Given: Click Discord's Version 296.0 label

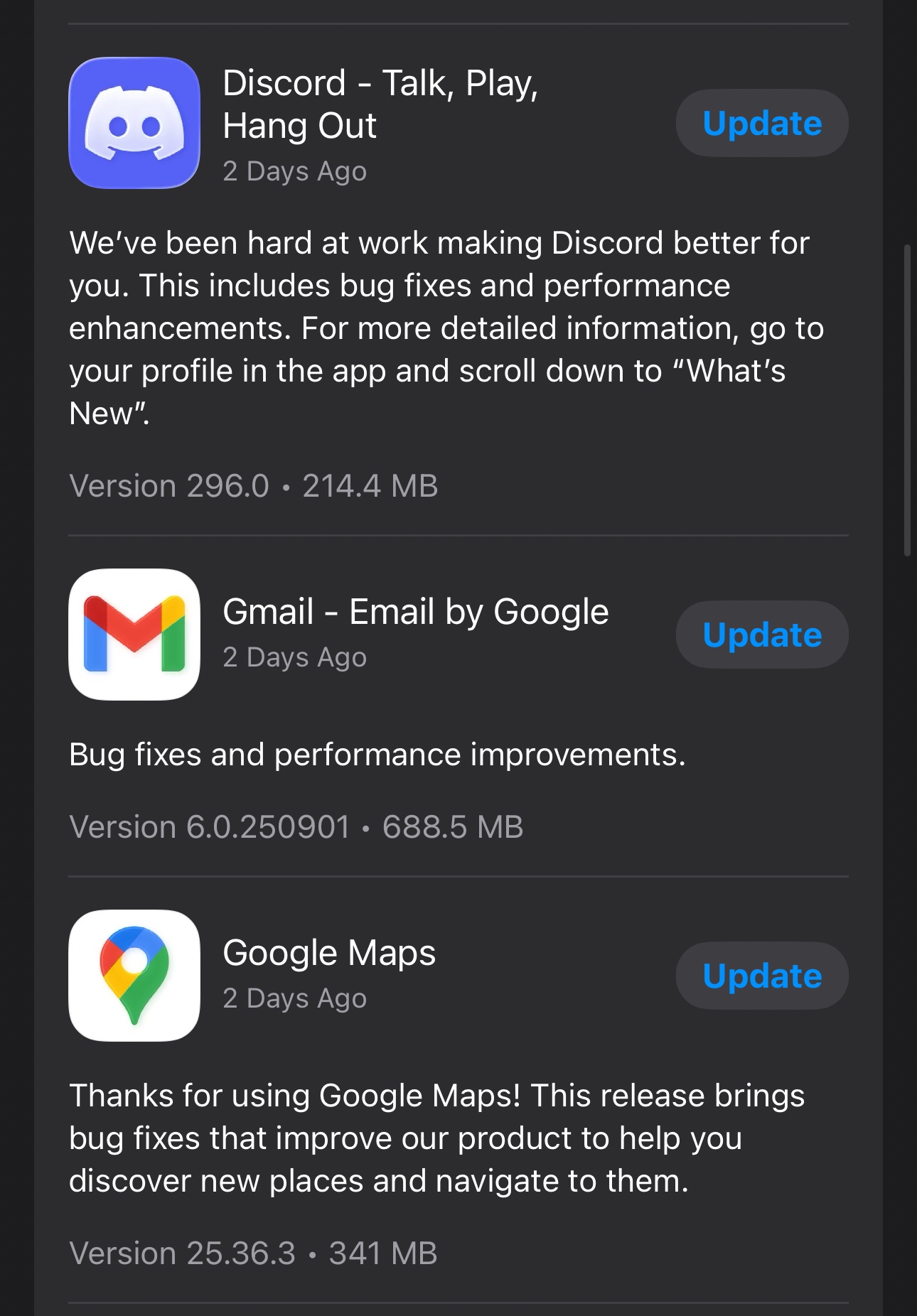Looking at the screenshot, I should click(169, 486).
